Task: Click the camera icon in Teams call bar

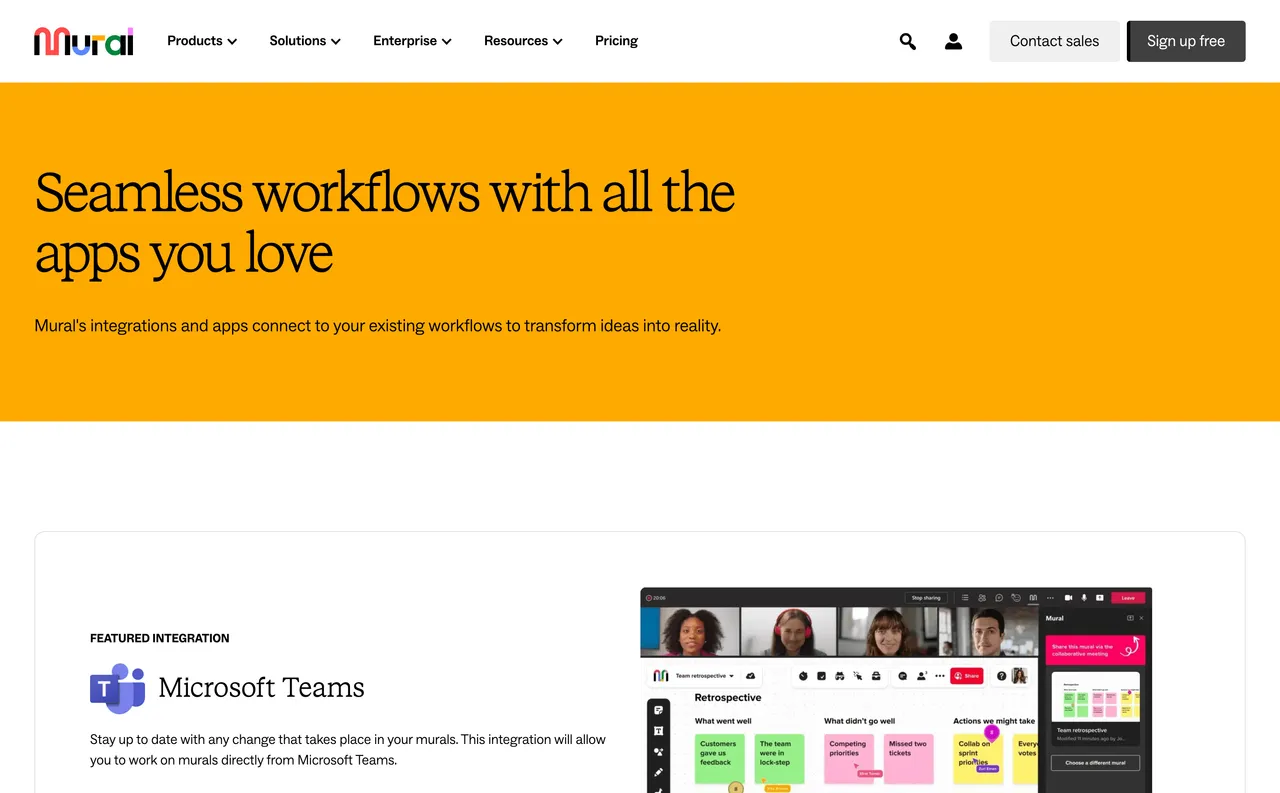Action: (x=1068, y=598)
